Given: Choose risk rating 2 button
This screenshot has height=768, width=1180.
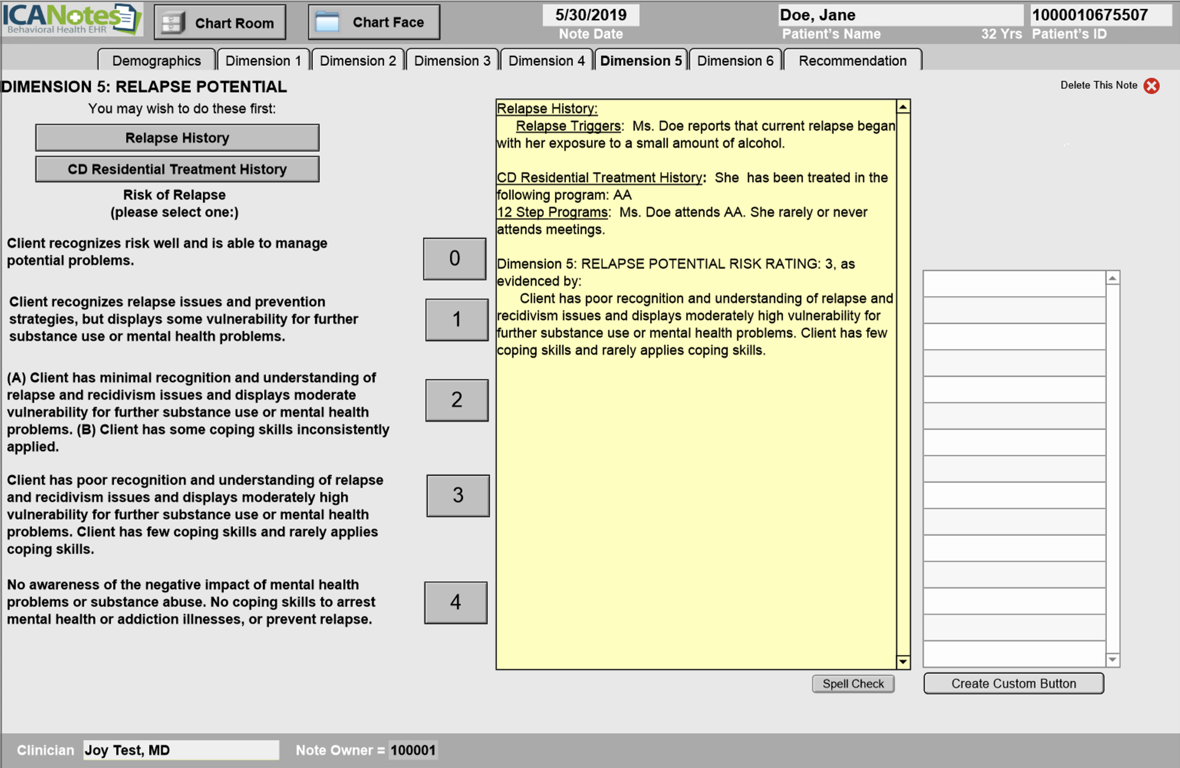Looking at the screenshot, I should coord(457,400).
